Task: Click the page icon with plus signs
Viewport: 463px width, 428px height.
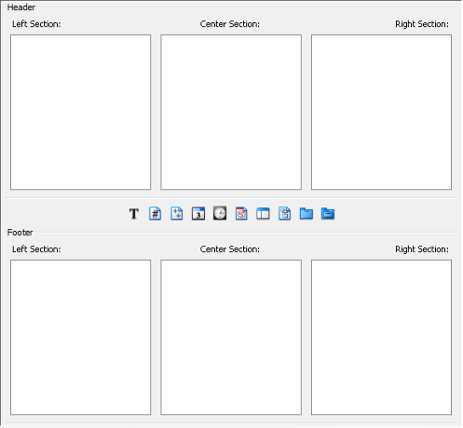Action: (x=177, y=214)
